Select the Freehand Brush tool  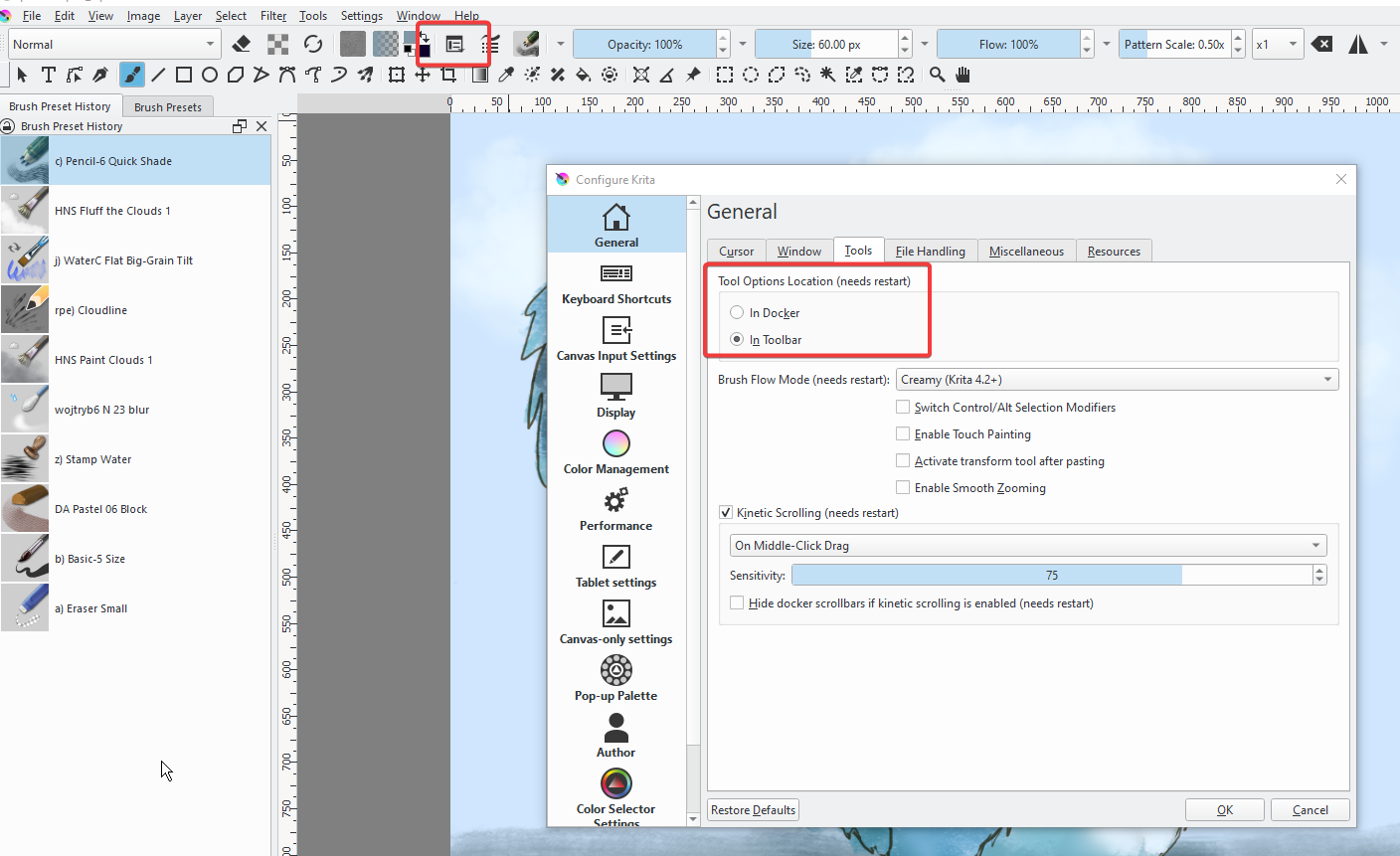click(131, 75)
